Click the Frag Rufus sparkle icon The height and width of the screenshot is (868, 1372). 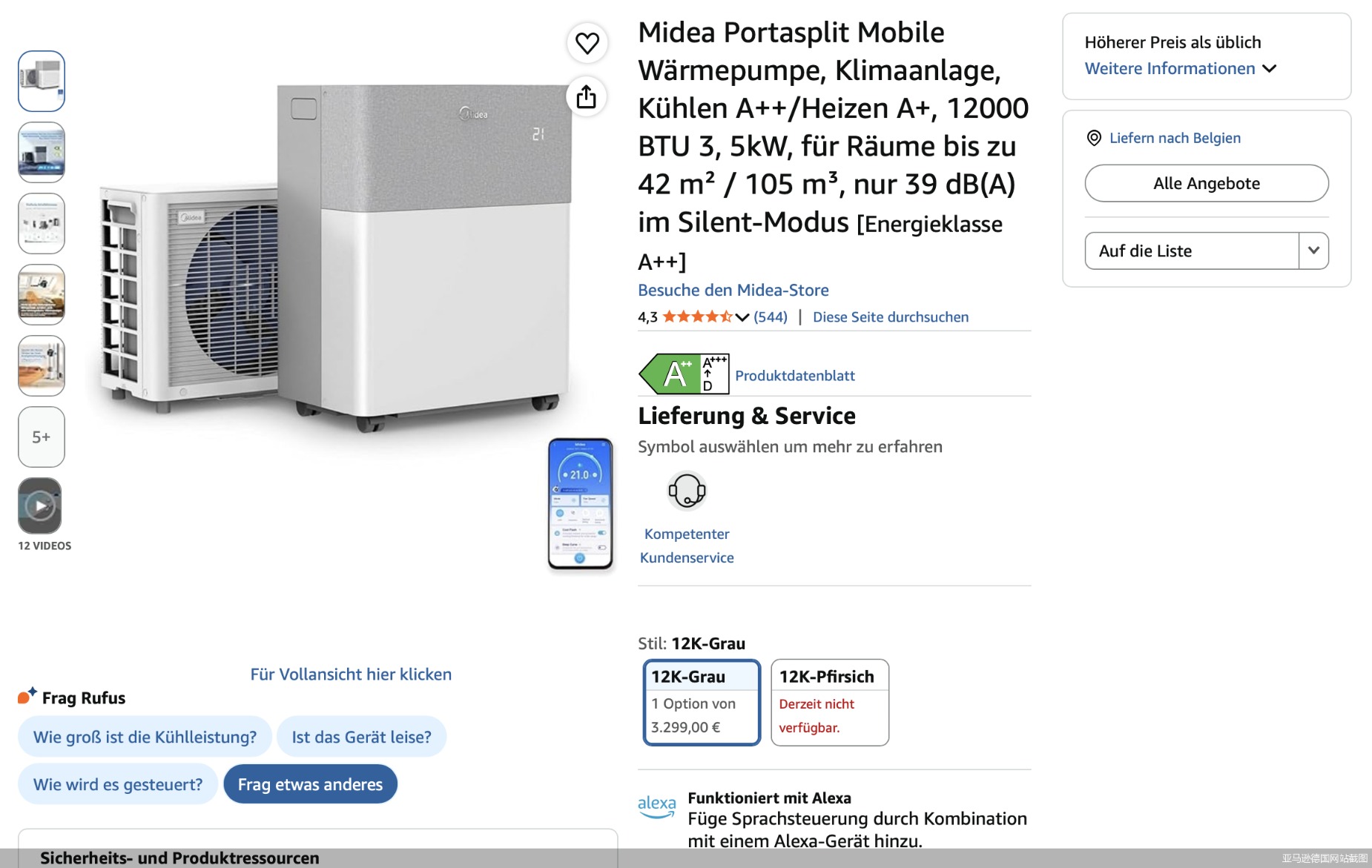pos(27,696)
